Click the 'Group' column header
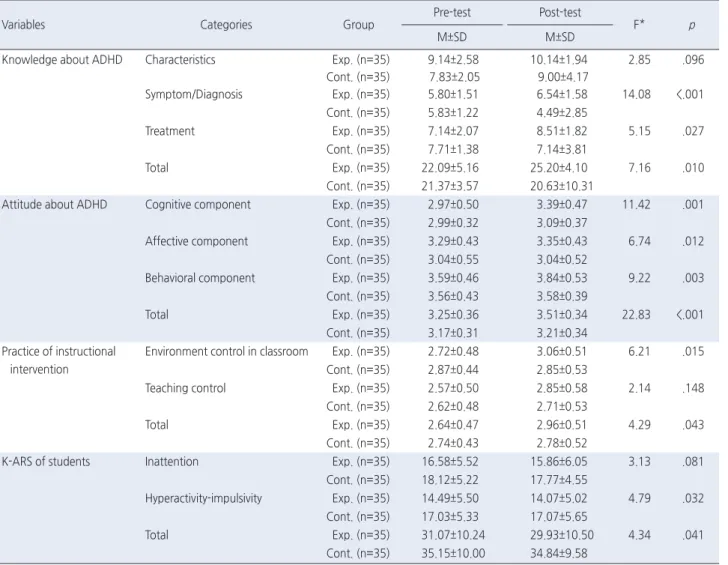The image size is (728, 565). pyautogui.click(x=358, y=25)
